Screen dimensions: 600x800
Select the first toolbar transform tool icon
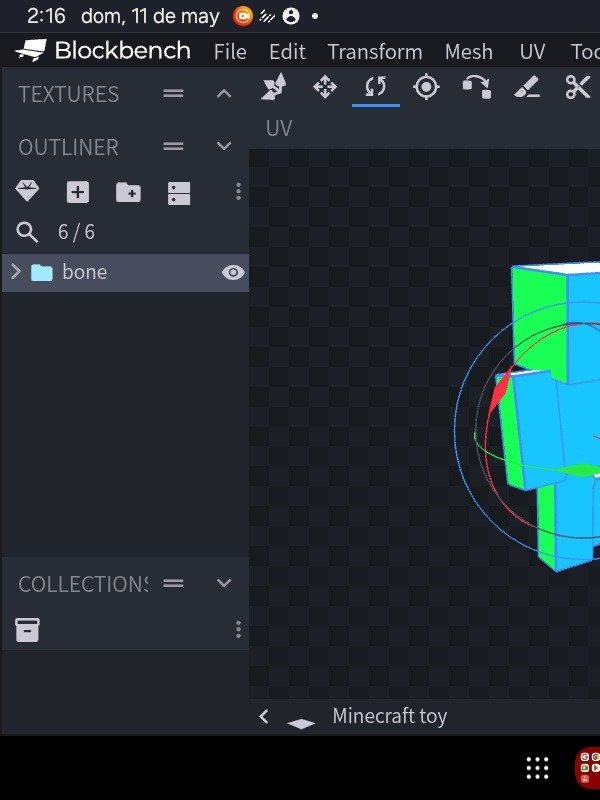[274, 87]
